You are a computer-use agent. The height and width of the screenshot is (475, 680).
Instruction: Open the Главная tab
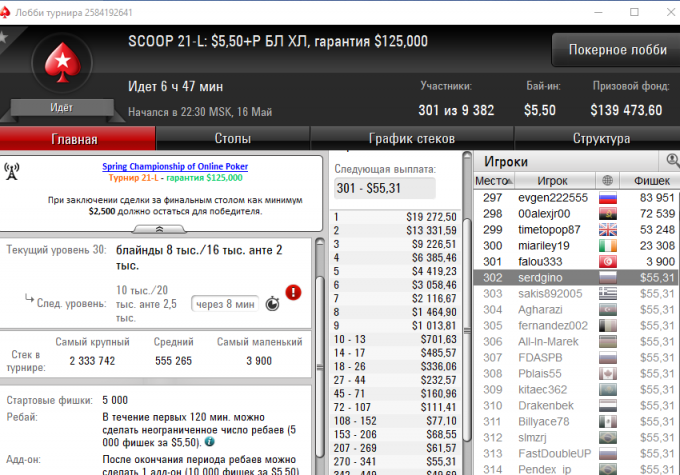pos(77,139)
